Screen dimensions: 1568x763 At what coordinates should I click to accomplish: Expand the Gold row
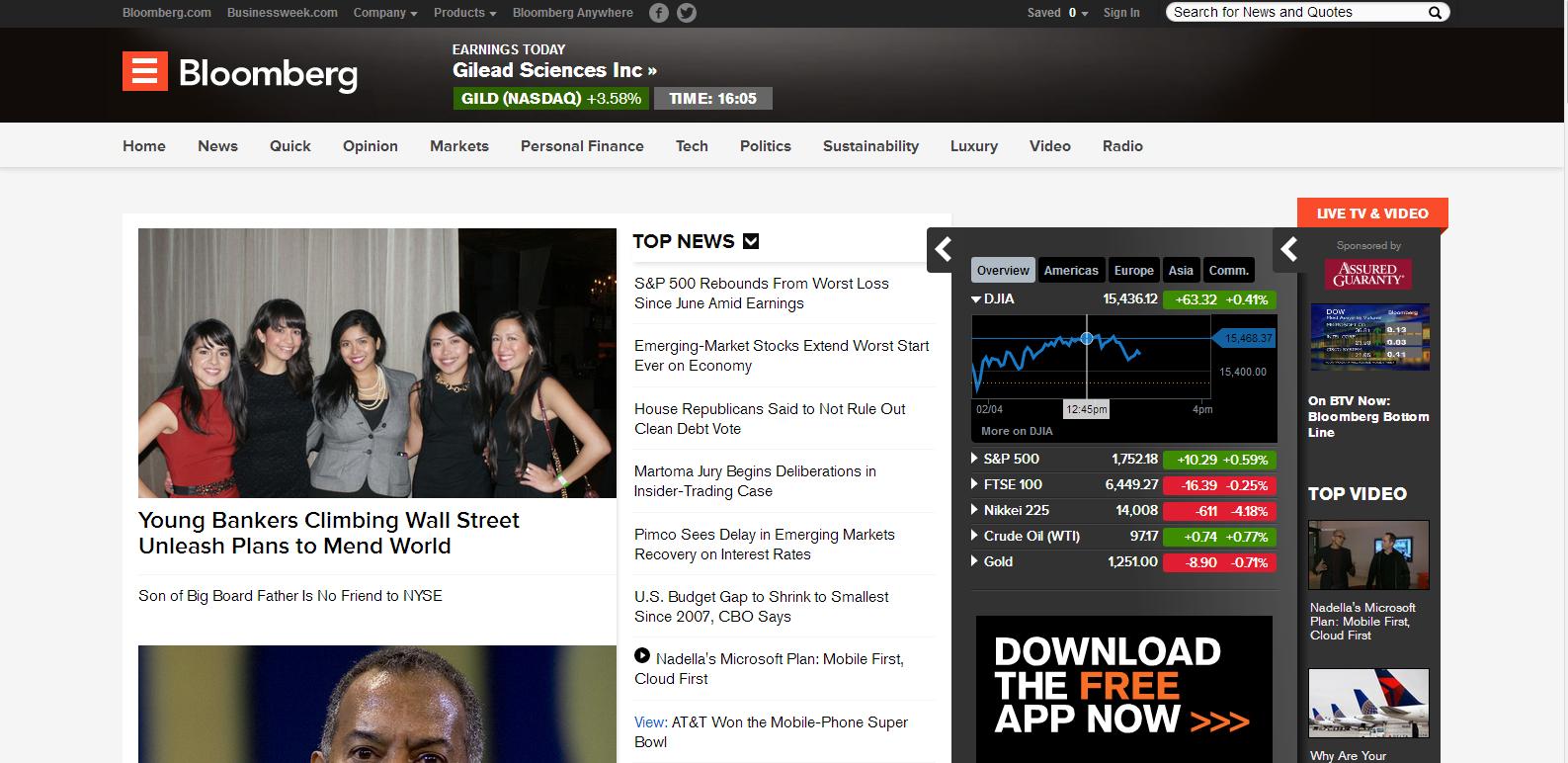975,561
